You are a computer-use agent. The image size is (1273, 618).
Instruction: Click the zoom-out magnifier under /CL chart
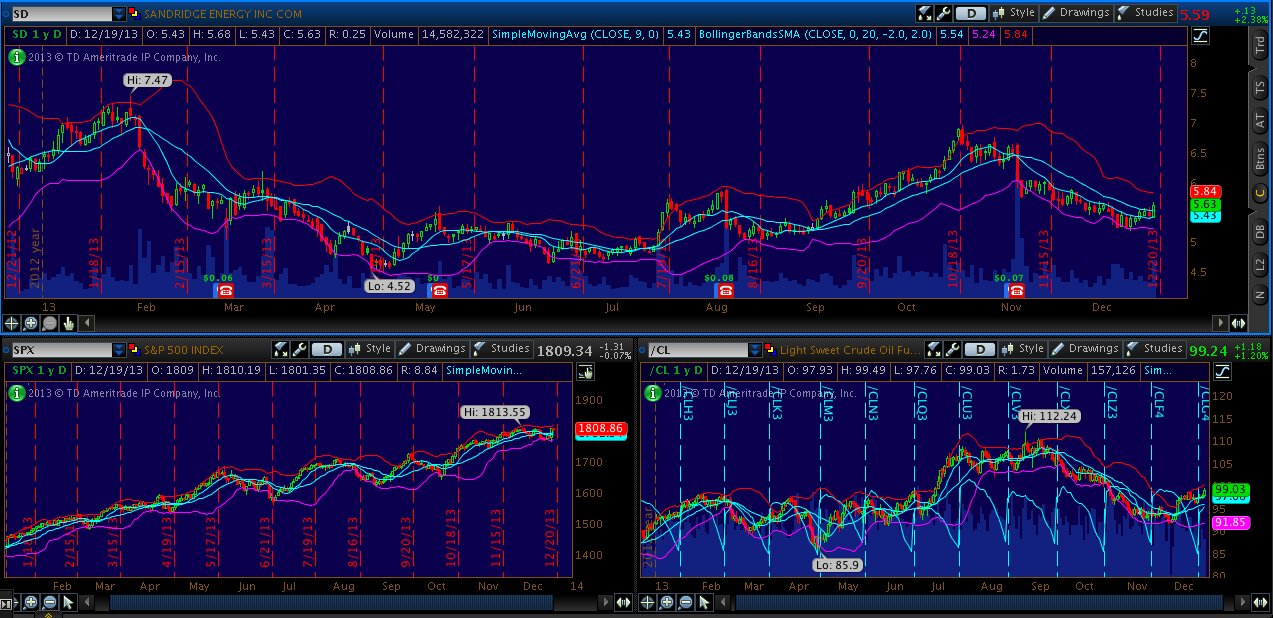(x=683, y=602)
